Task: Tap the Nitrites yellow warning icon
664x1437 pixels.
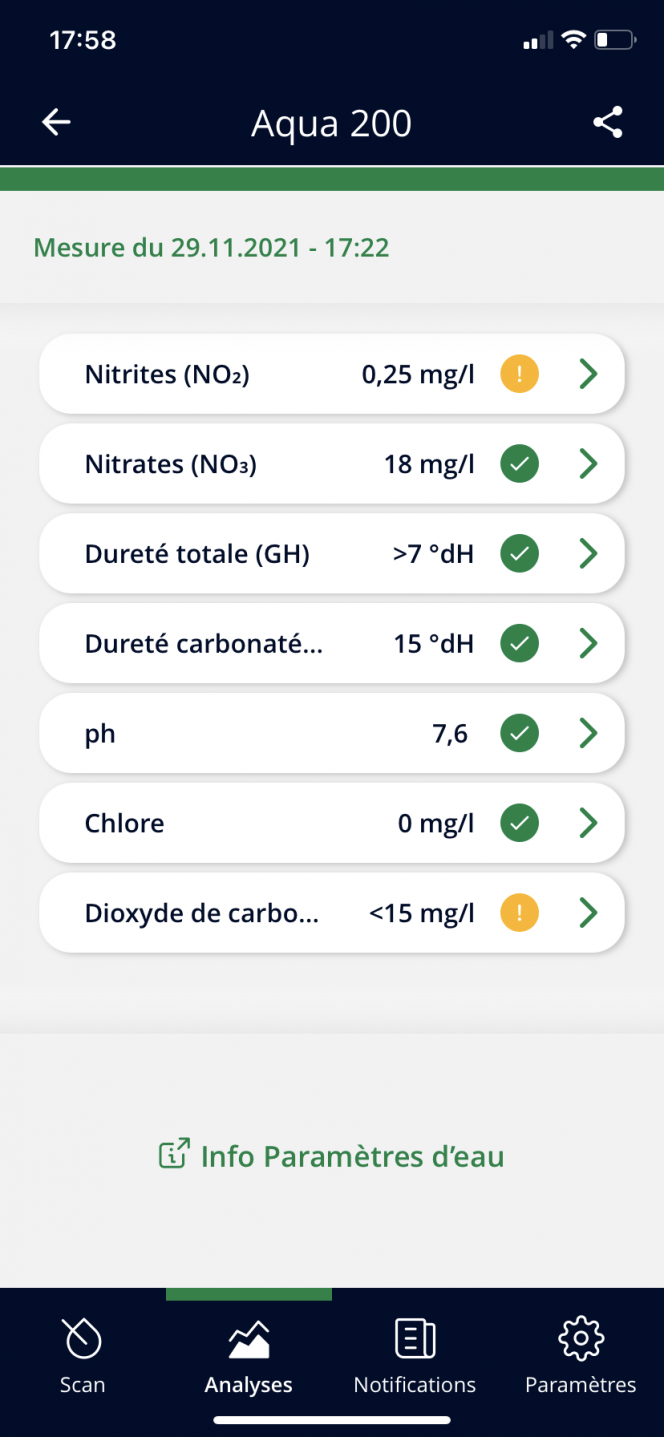Action: point(519,374)
